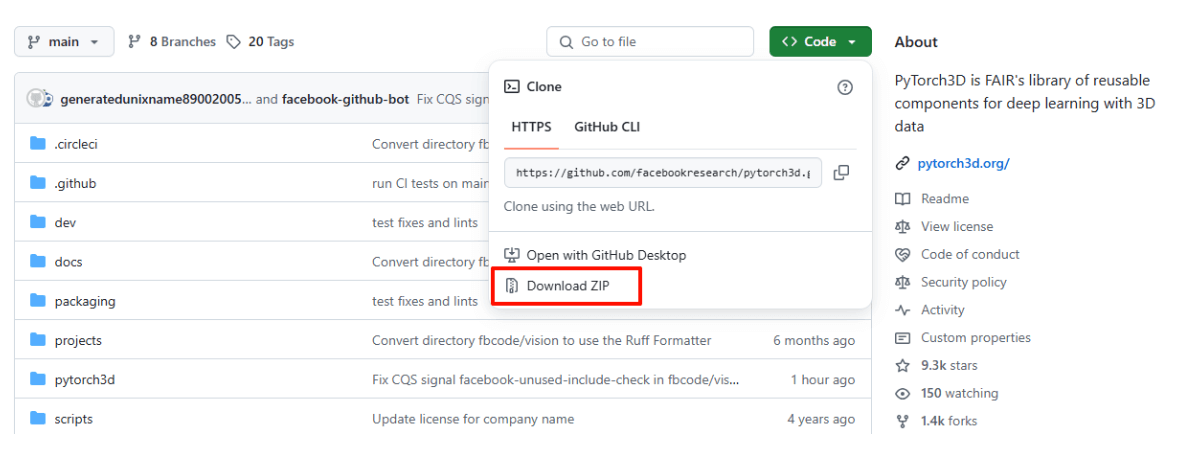Screen dimensions: 1178x454
Task: Open pytorch3d commit message Fix CQS signal
Action: point(555,380)
